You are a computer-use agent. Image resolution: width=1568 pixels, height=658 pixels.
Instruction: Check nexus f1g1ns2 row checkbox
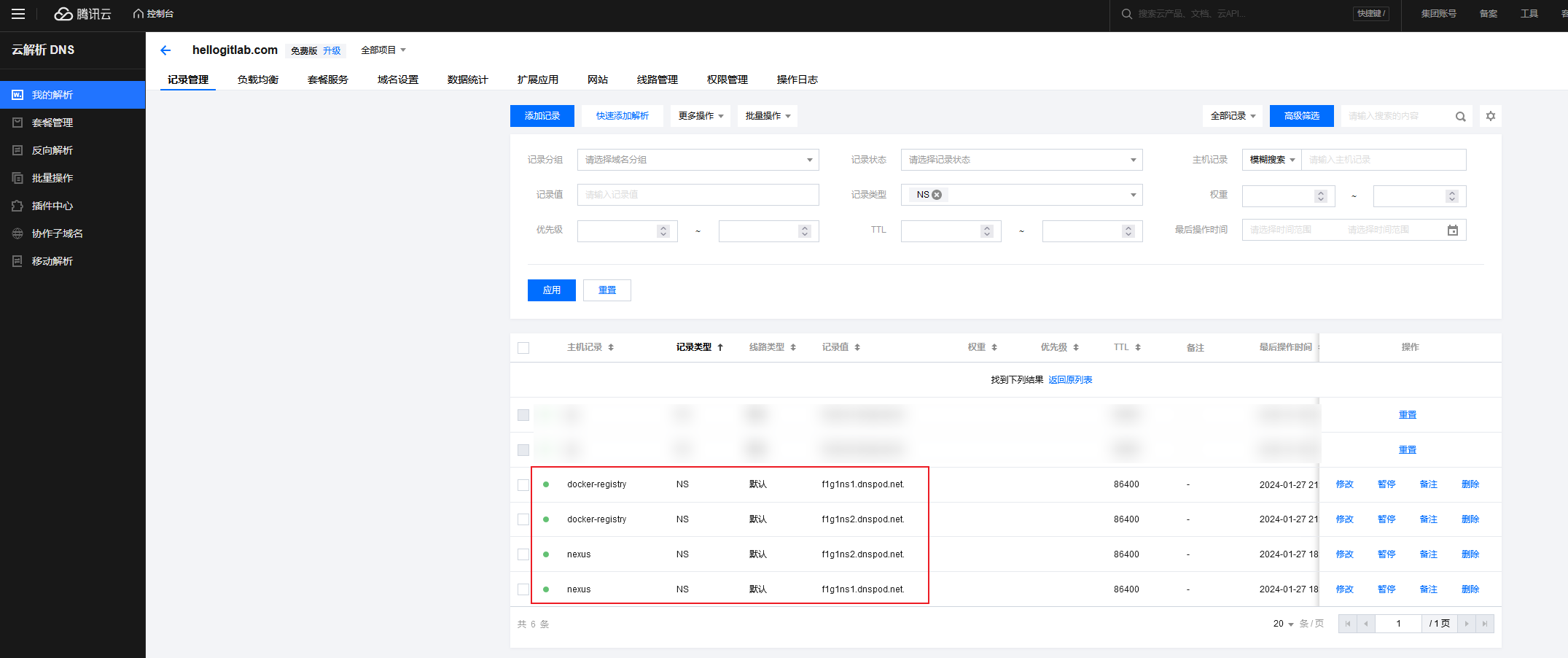tap(523, 554)
